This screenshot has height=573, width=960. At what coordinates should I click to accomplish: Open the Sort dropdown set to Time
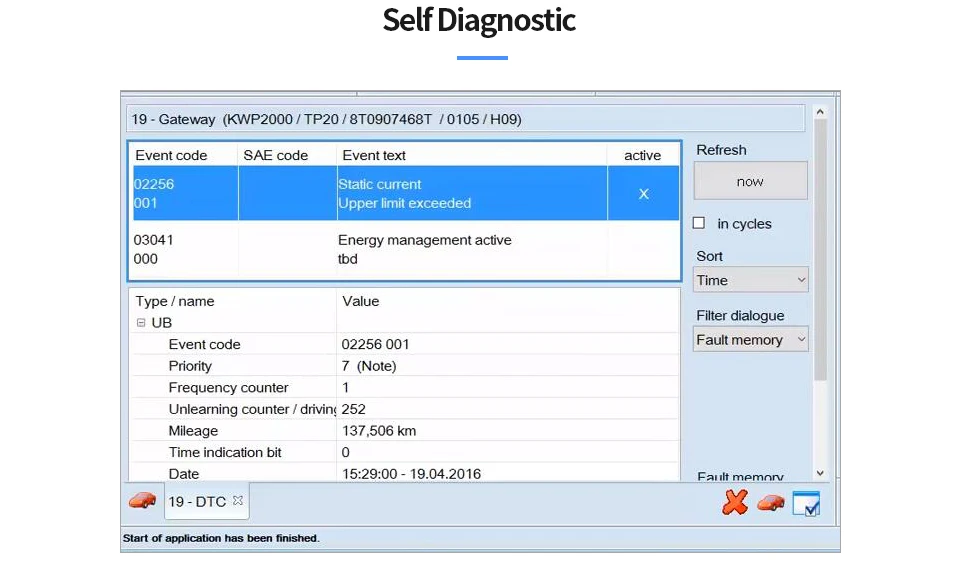tap(751, 280)
